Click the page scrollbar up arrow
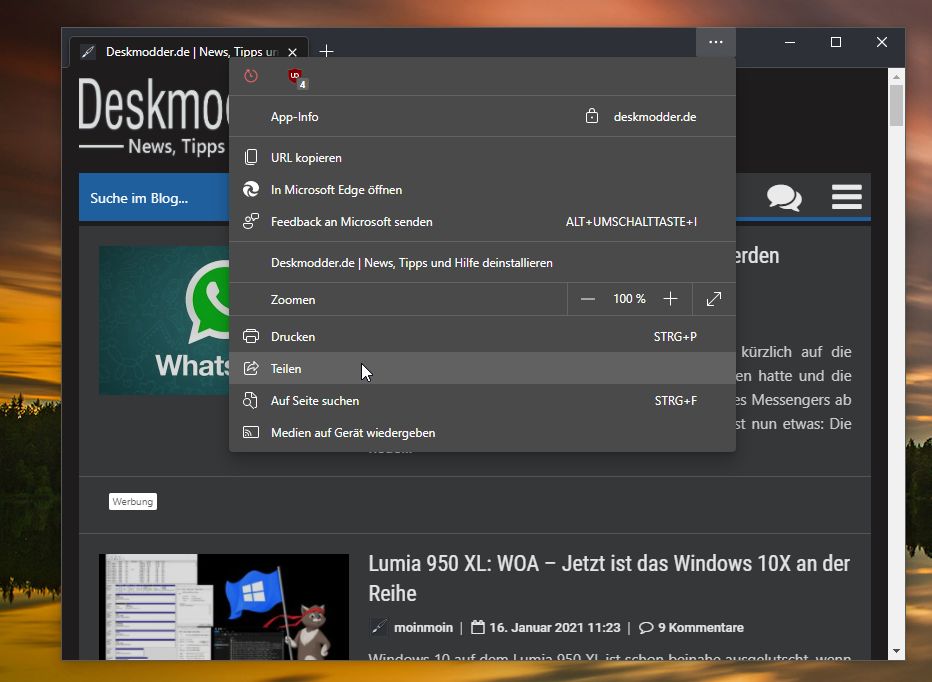Screen dimensions: 932x682 pos(896,77)
